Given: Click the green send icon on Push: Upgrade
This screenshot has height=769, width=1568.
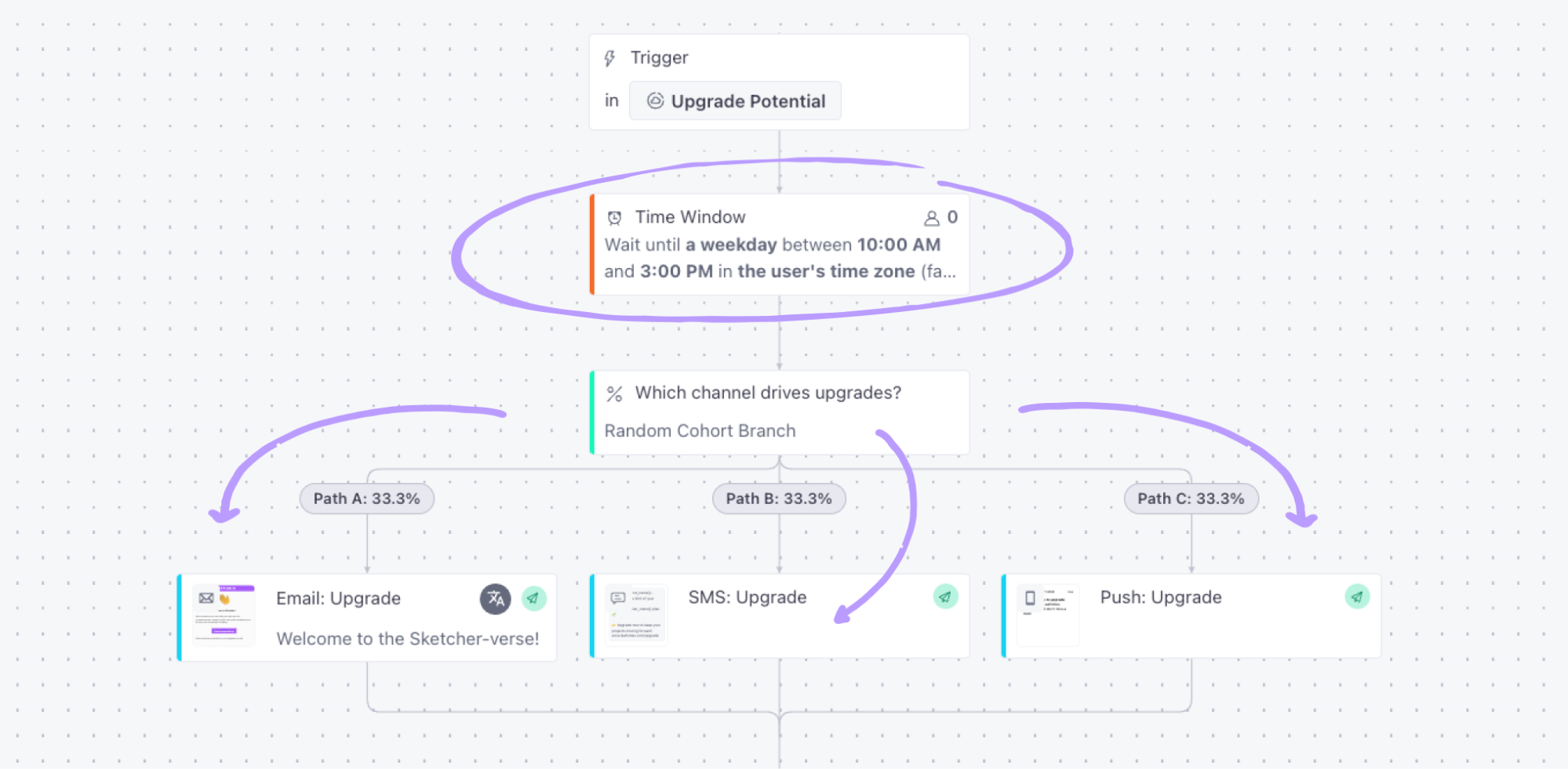Looking at the screenshot, I should (1358, 597).
